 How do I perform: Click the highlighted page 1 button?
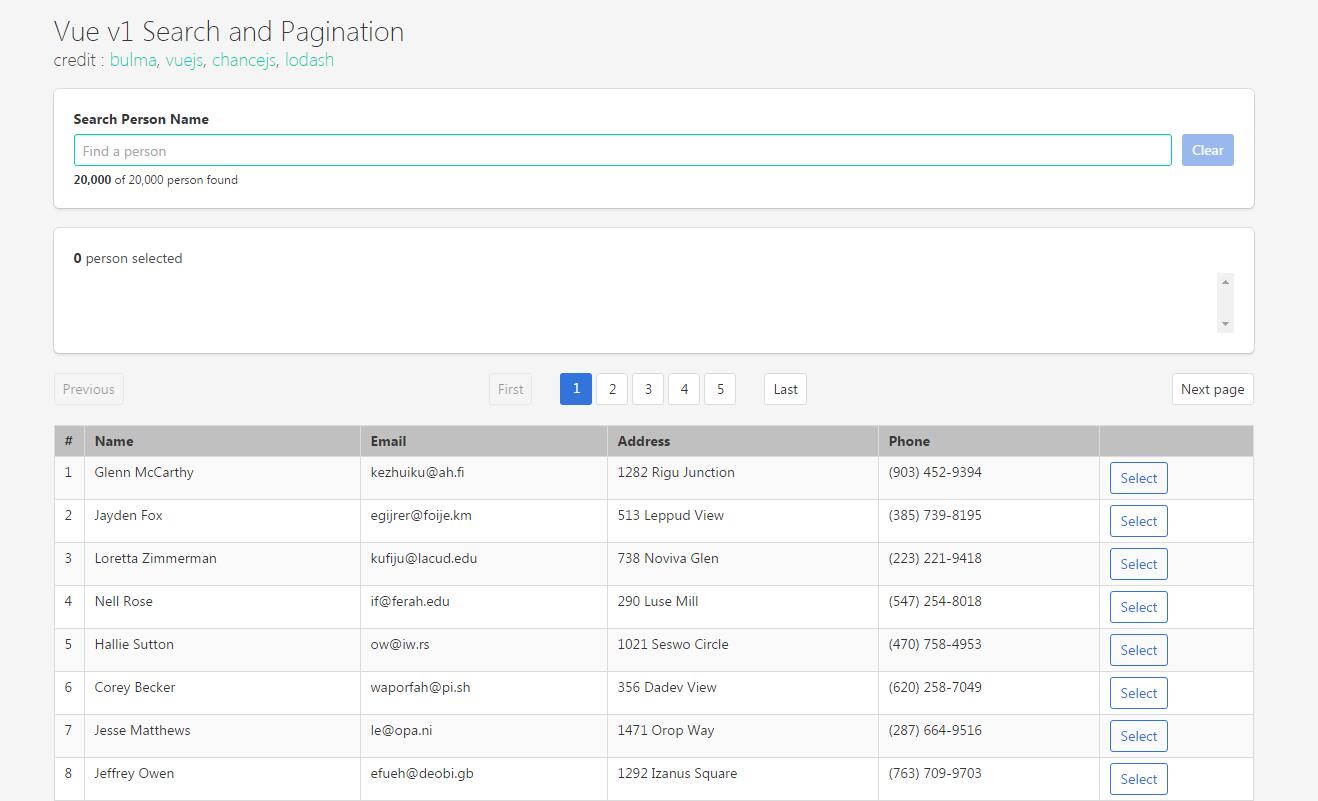[575, 388]
